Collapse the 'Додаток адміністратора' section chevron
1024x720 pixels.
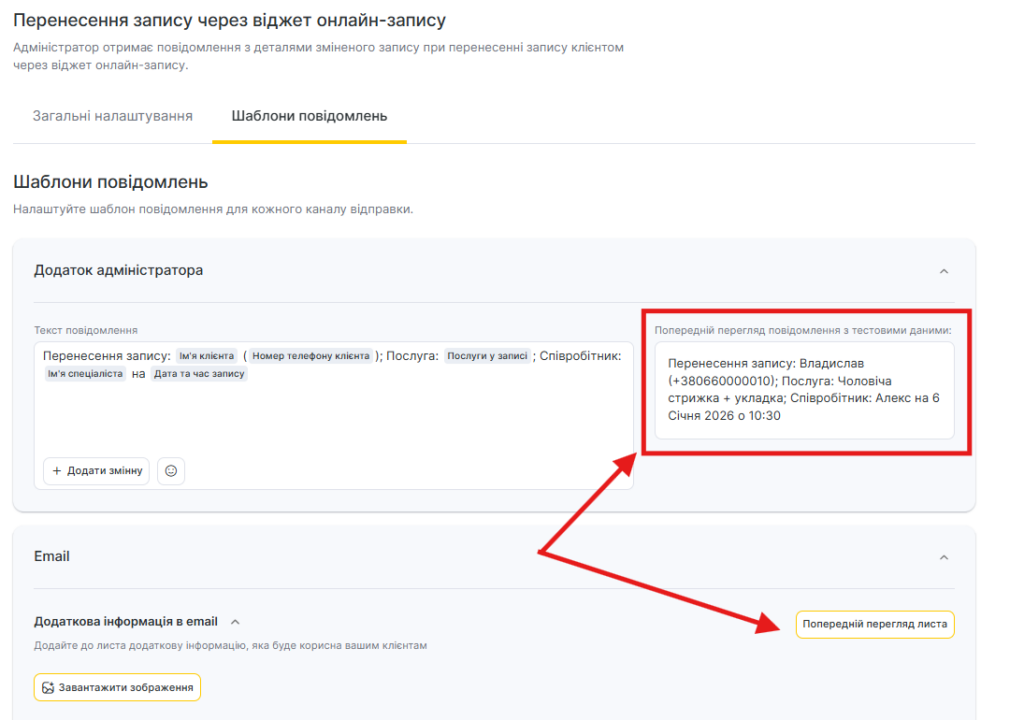[x=943, y=271]
